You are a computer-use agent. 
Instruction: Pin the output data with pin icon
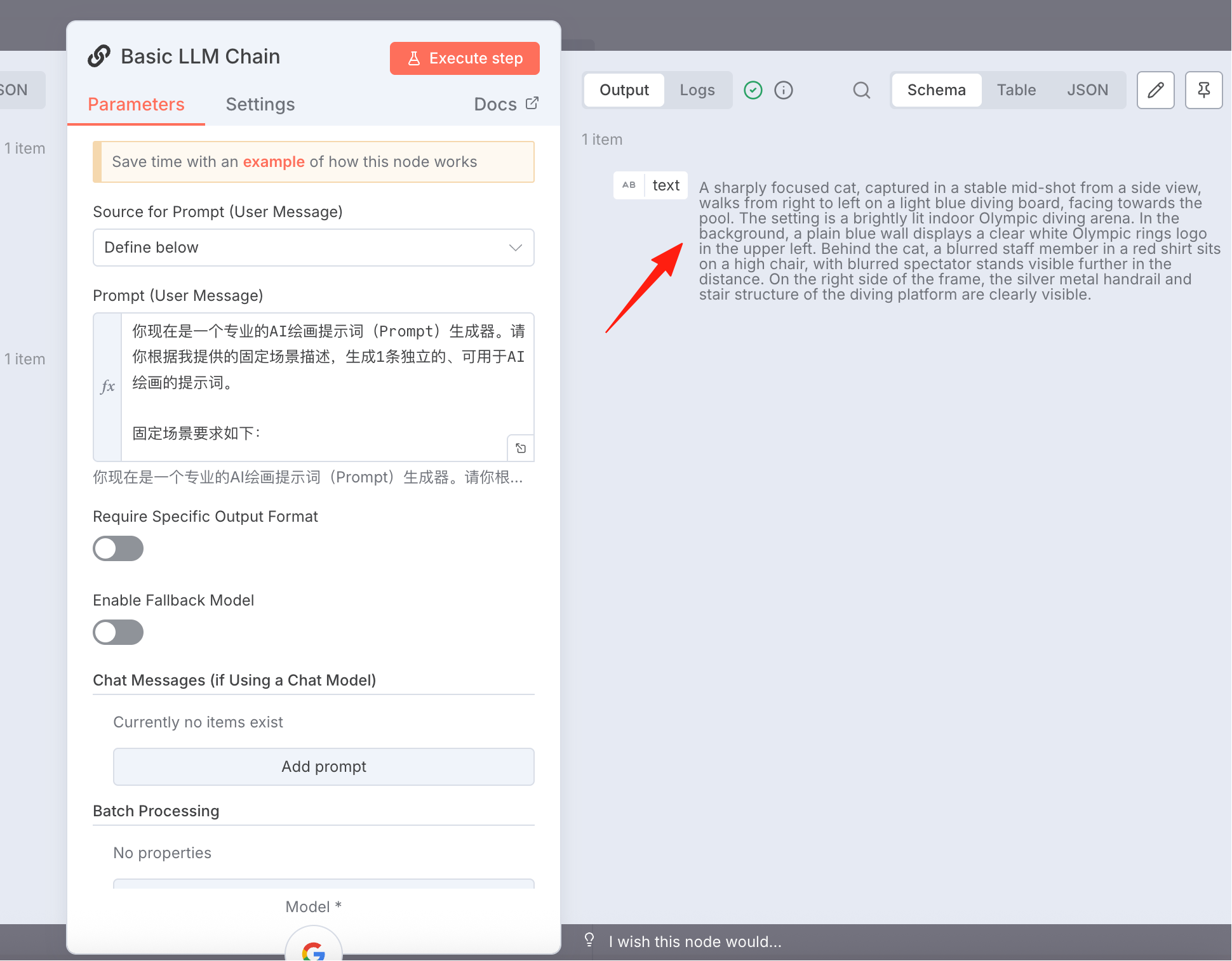pos(1203,90)
